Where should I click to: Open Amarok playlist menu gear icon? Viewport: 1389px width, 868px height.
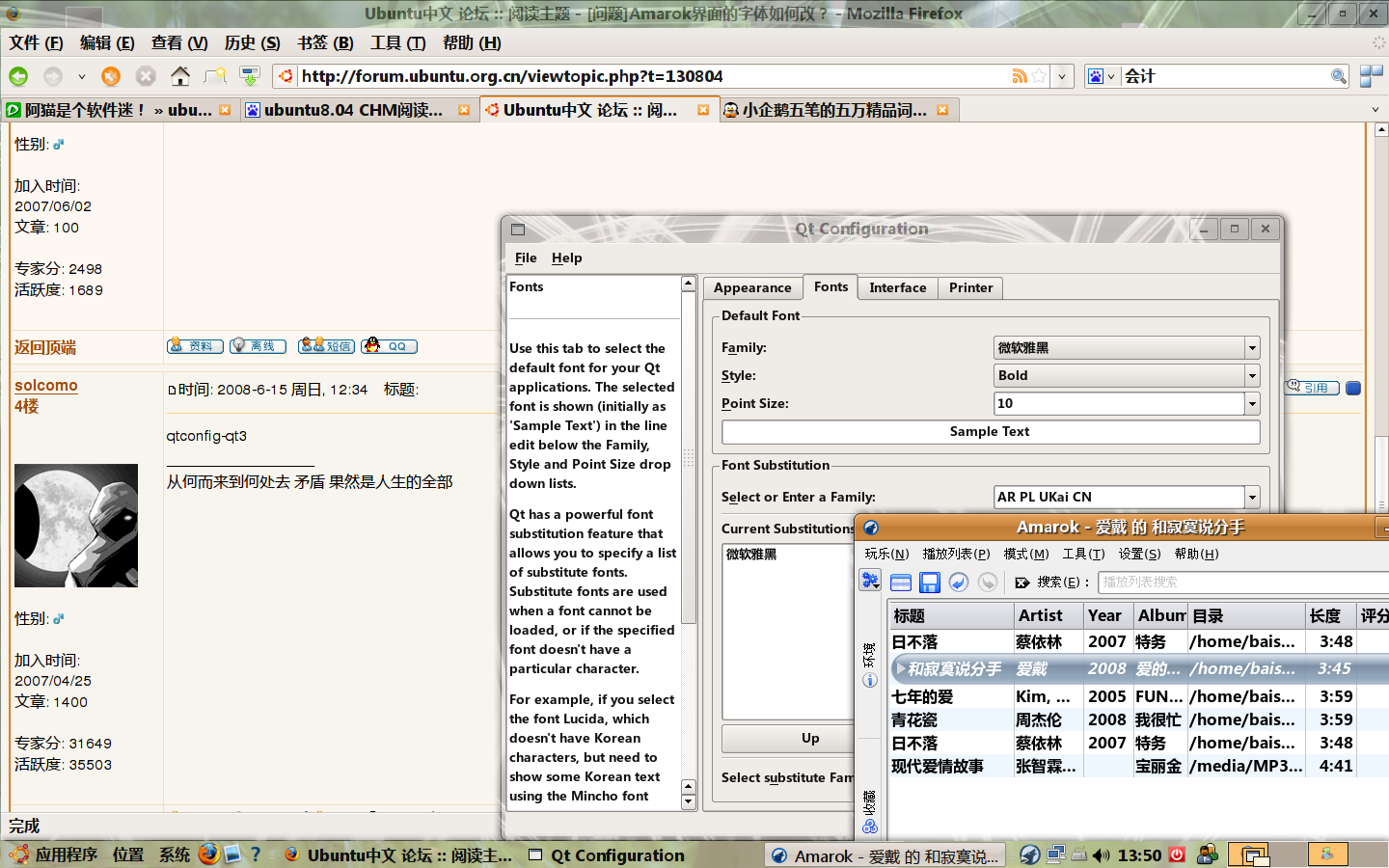click(x=870, y=581)
